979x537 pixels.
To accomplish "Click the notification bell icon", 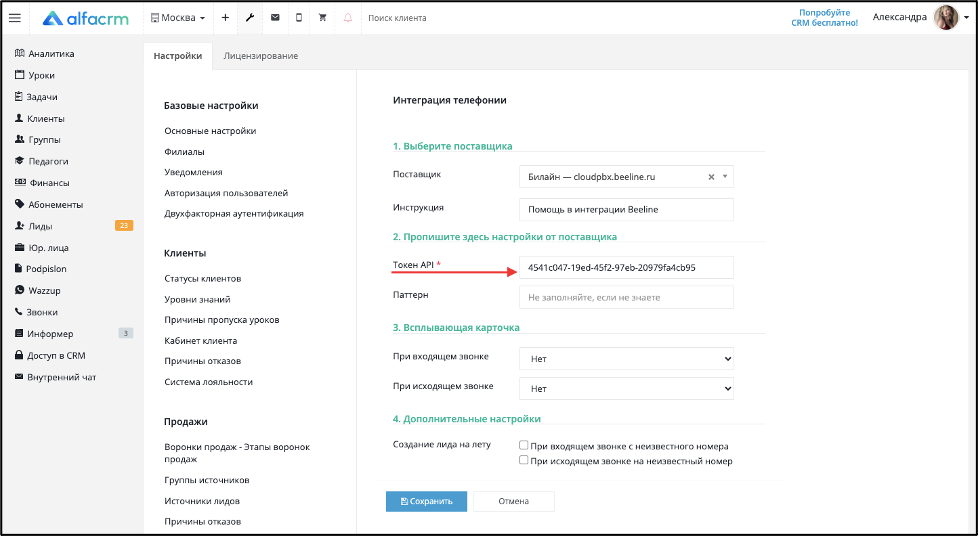I will click(348, 18).
